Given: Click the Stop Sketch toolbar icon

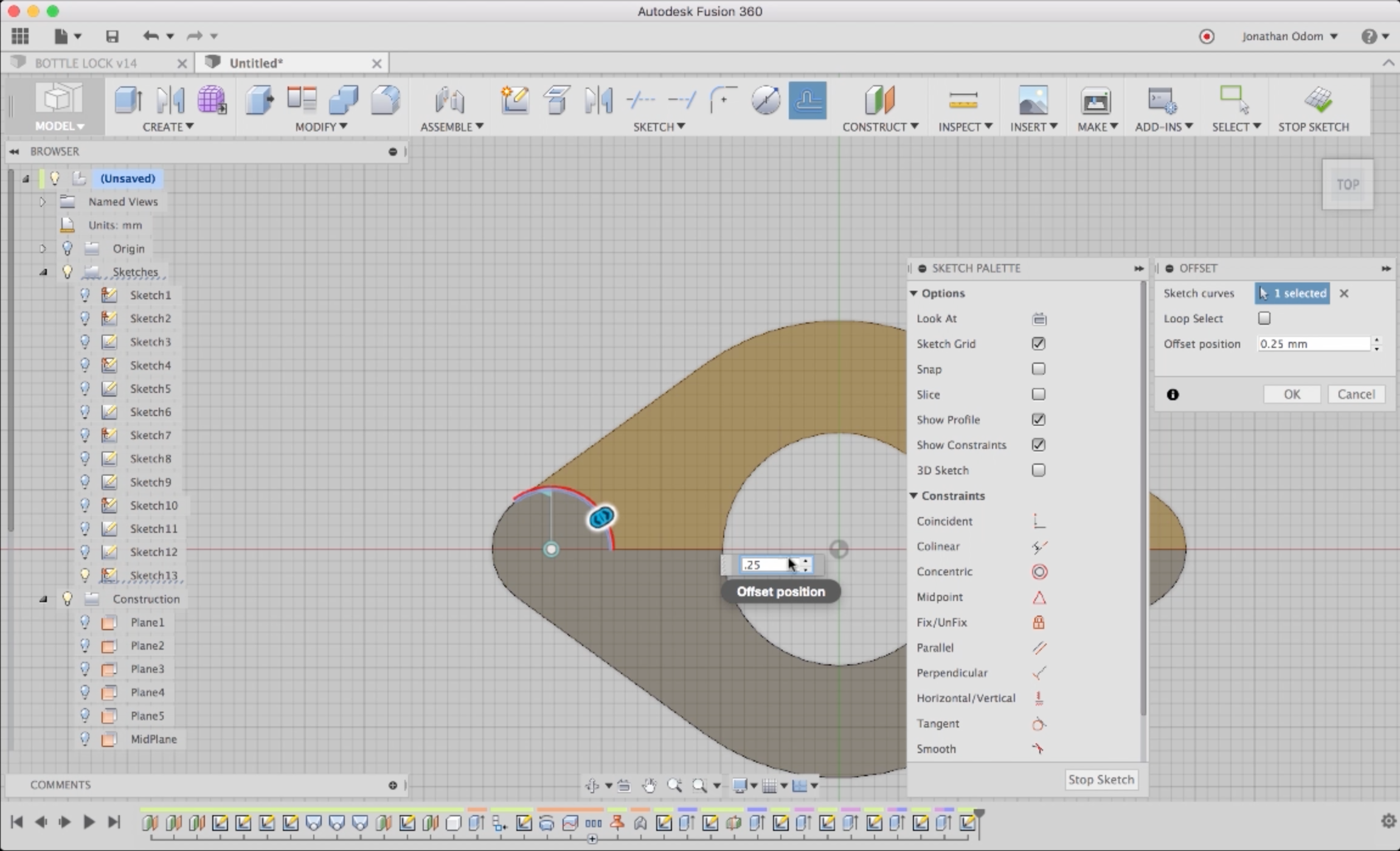Looking at the screenshot, I should pyautogui.click(x=1317, y=100).
